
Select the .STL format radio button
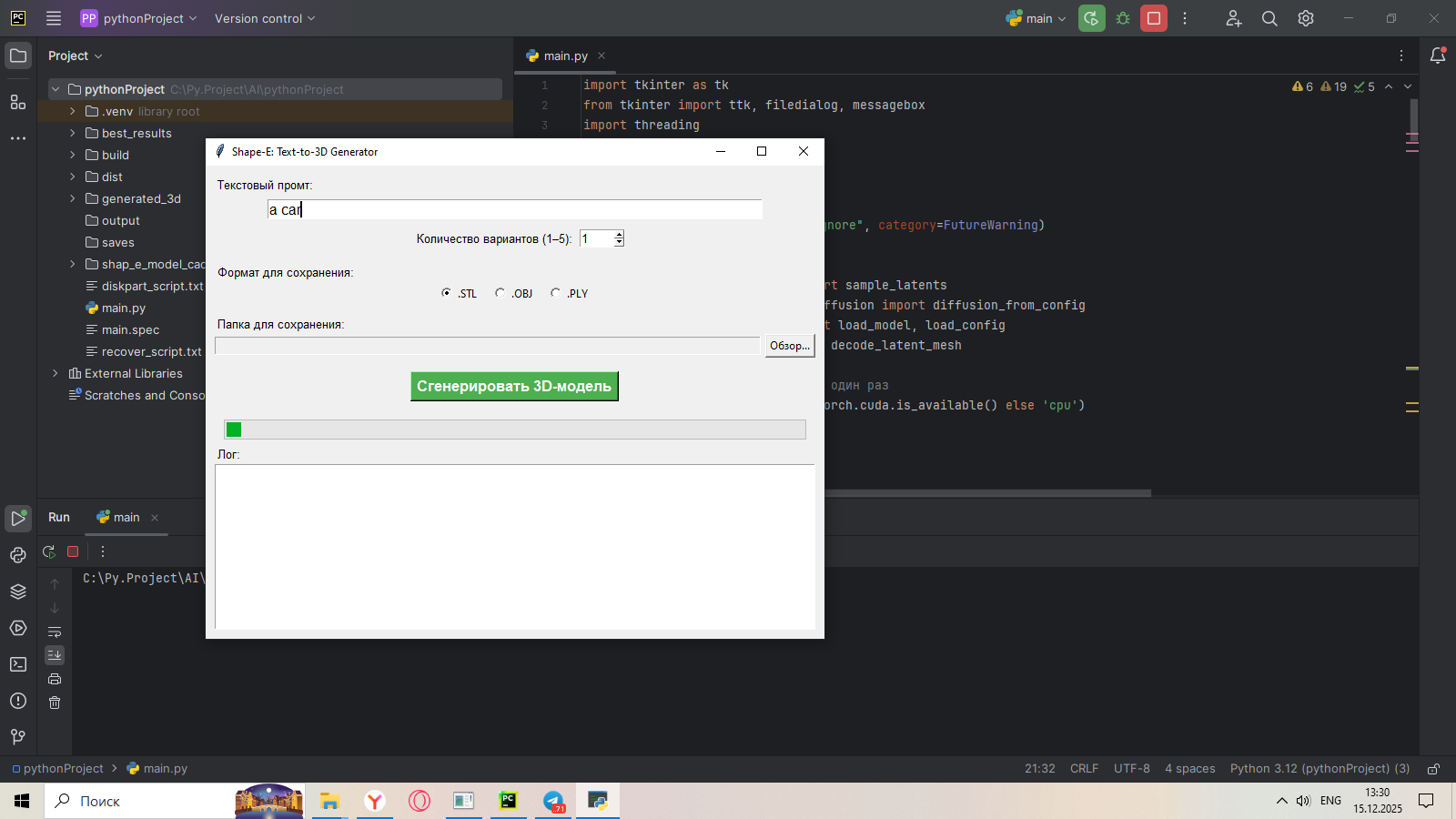446,293
